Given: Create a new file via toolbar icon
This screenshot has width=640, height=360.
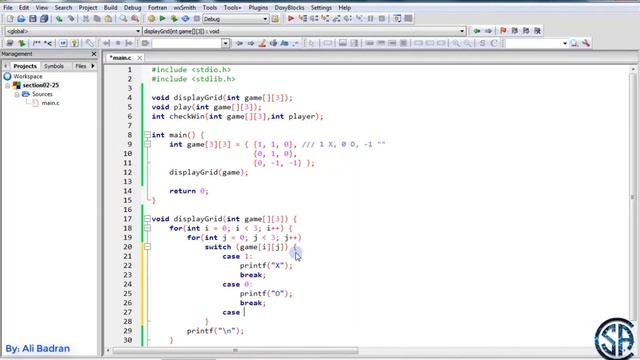Looking at the screenshot, I should pos(10,19).
